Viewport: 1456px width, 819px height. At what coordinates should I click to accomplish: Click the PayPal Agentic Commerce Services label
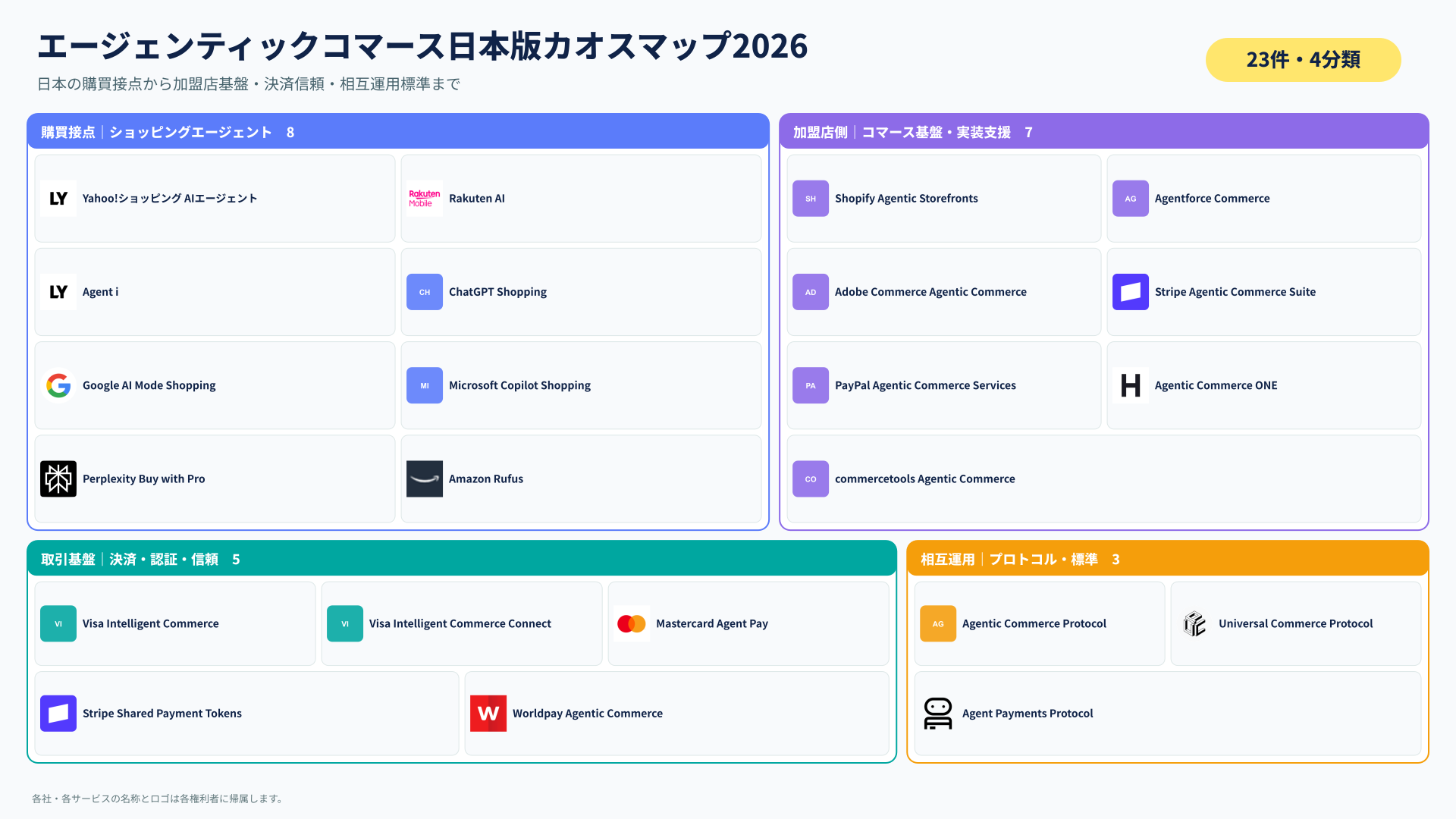(925, 385)
